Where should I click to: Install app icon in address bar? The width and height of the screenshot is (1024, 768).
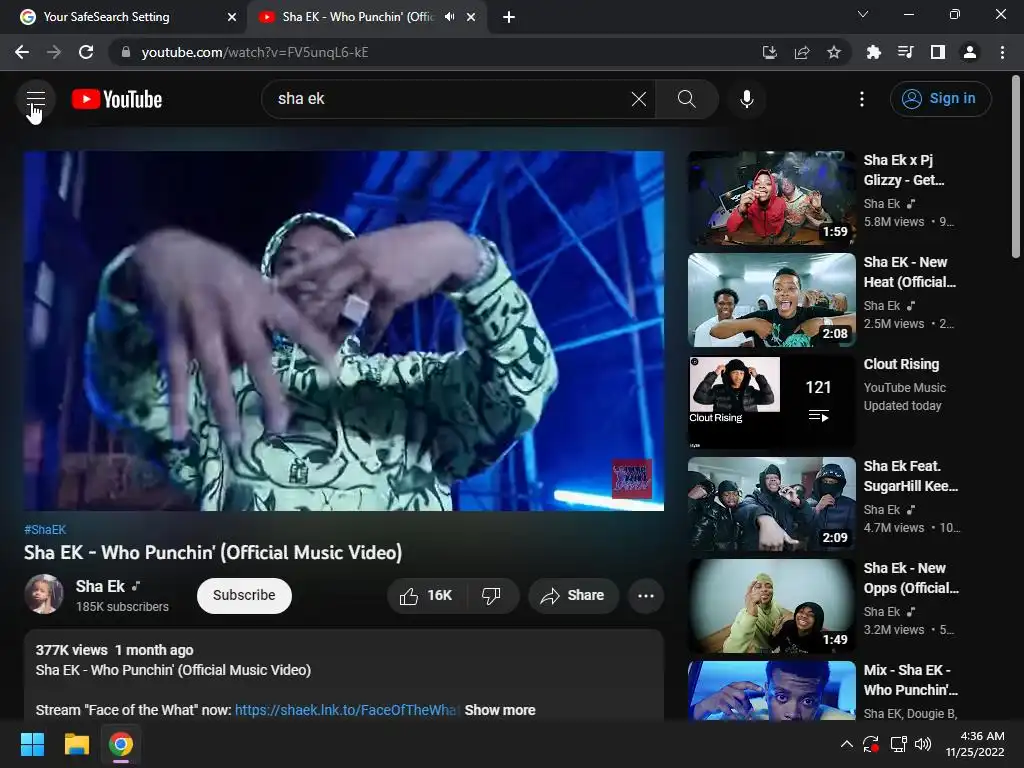pyautogui.click(x=769, y=52)
